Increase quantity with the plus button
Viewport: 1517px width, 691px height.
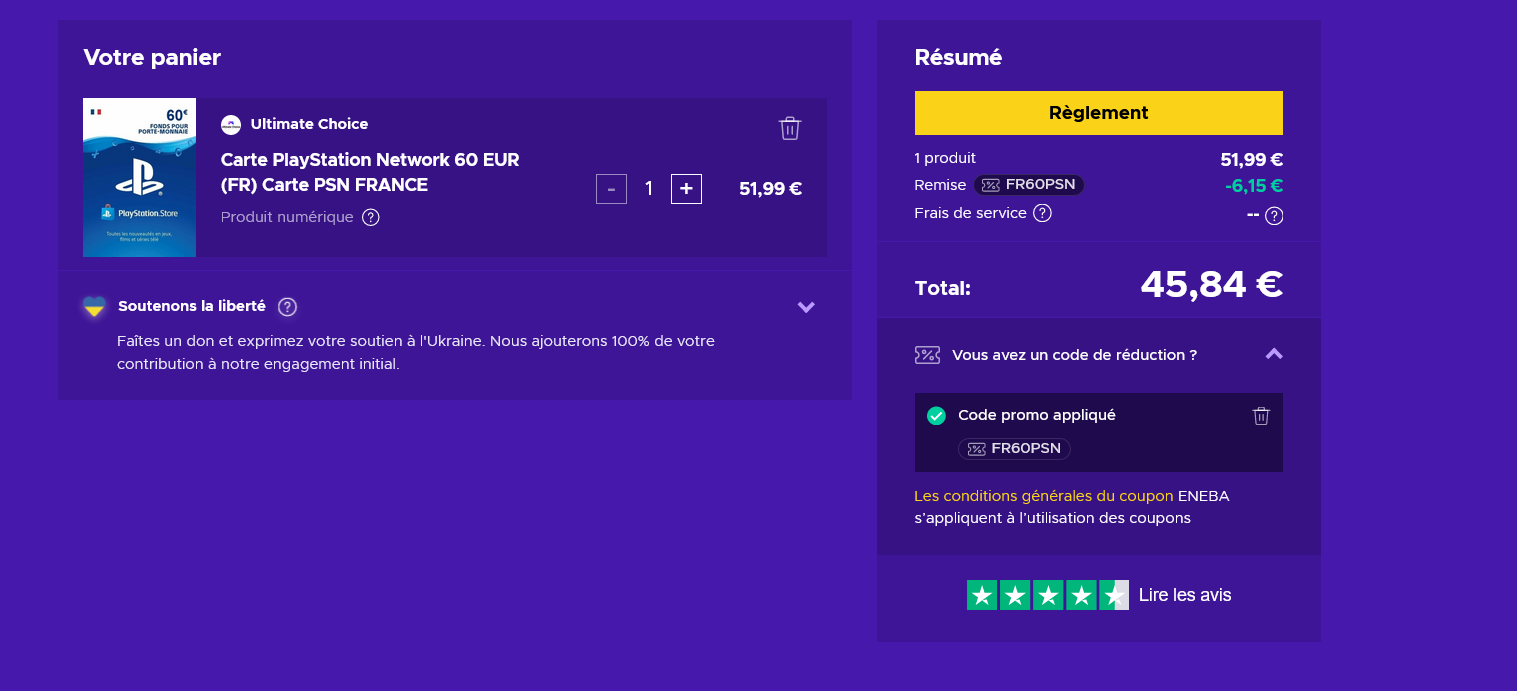686,188
